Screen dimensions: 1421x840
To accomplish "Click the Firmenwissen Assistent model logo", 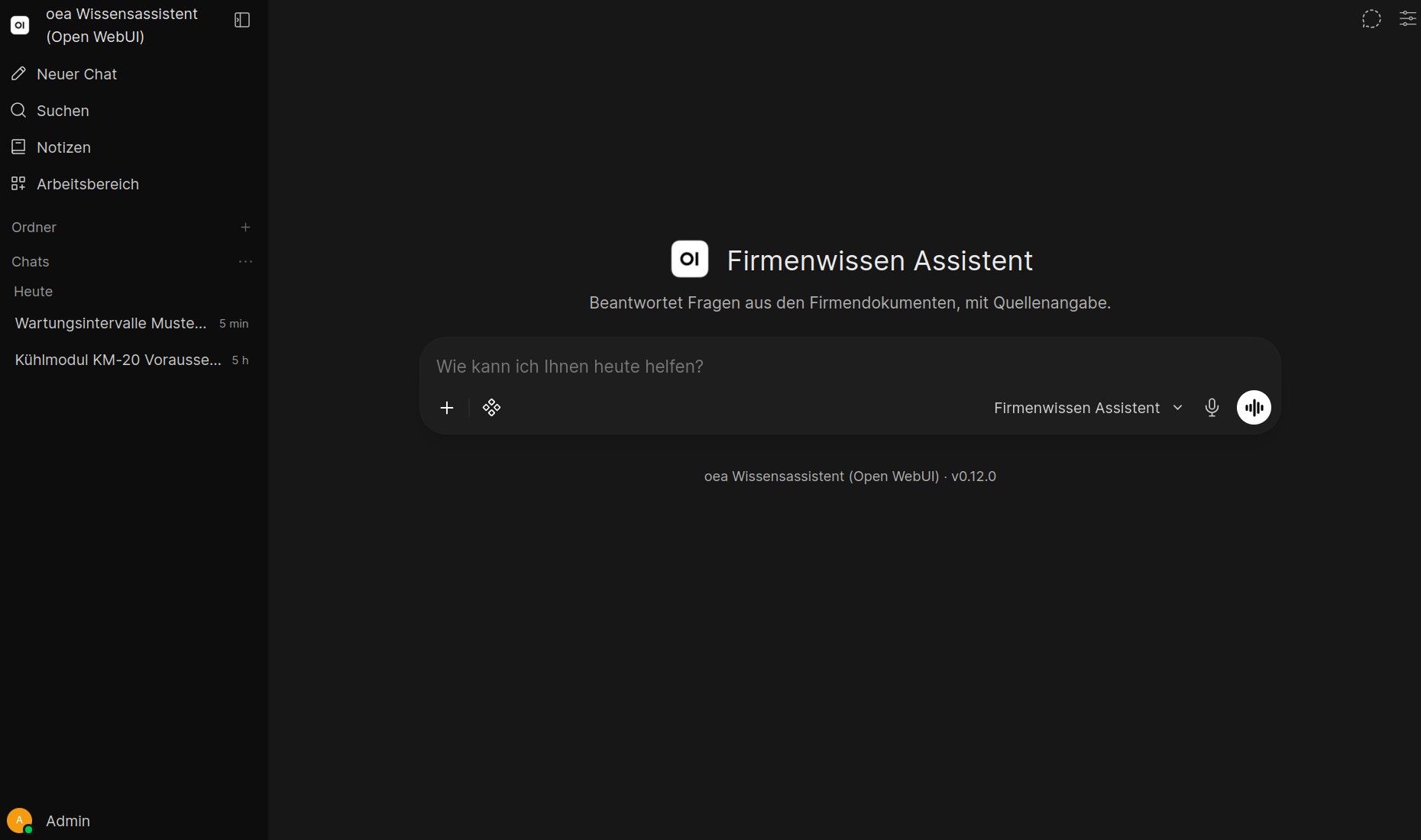I will 690,259.
